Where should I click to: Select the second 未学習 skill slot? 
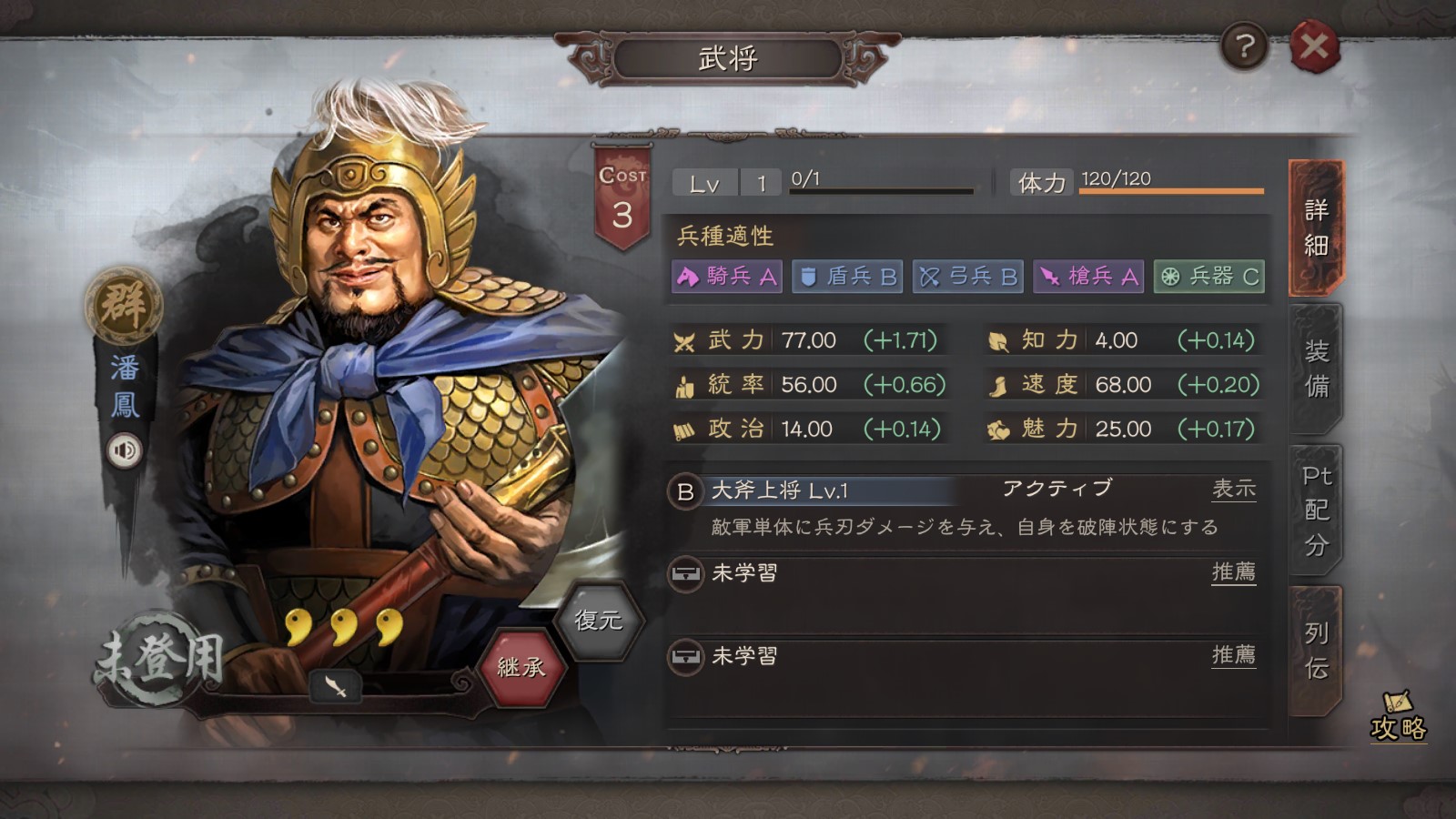pyautogui.click(x=966, y=656)
